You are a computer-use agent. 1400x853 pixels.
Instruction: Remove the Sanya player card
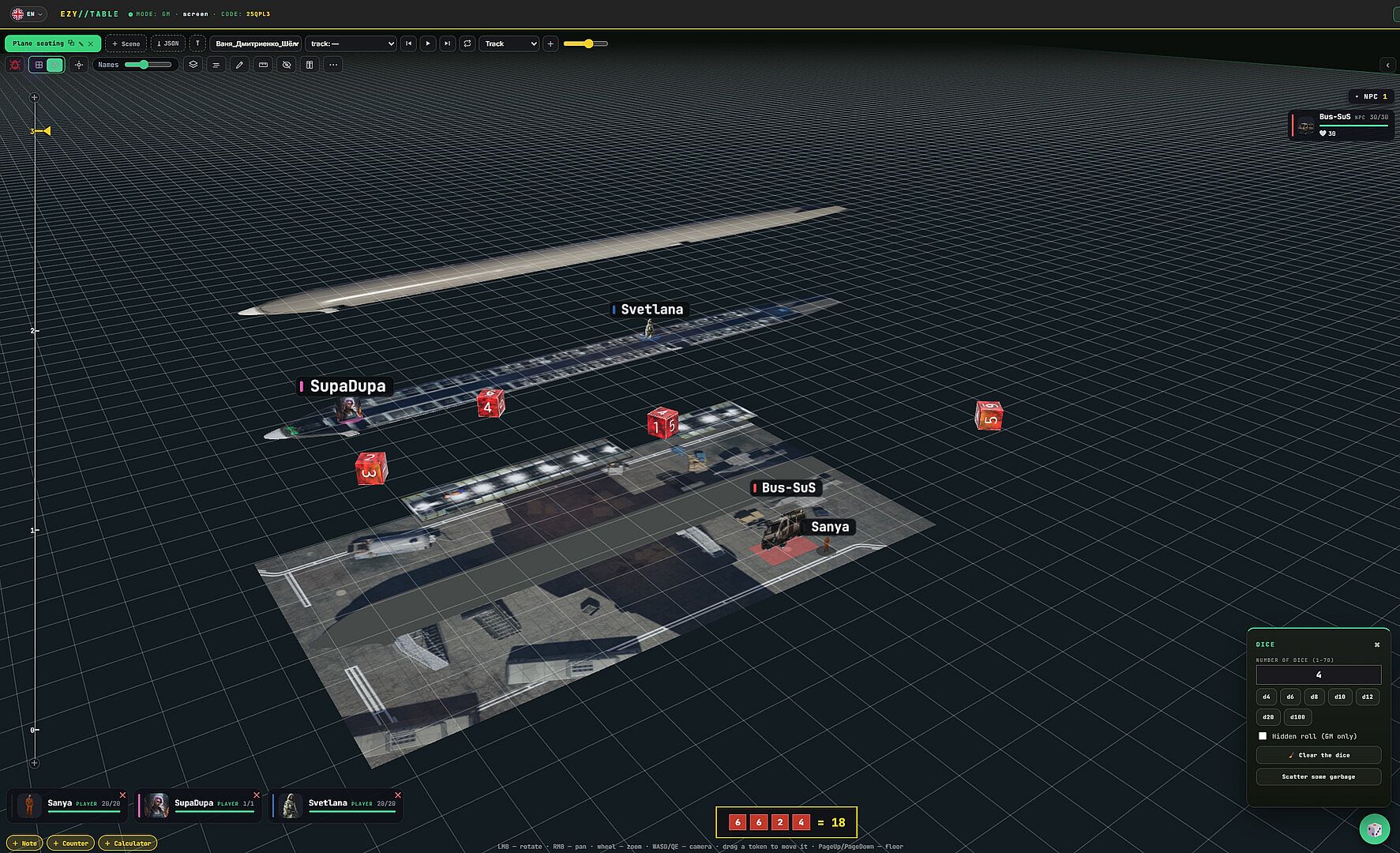pyautogui.click(x=122, y=795)
